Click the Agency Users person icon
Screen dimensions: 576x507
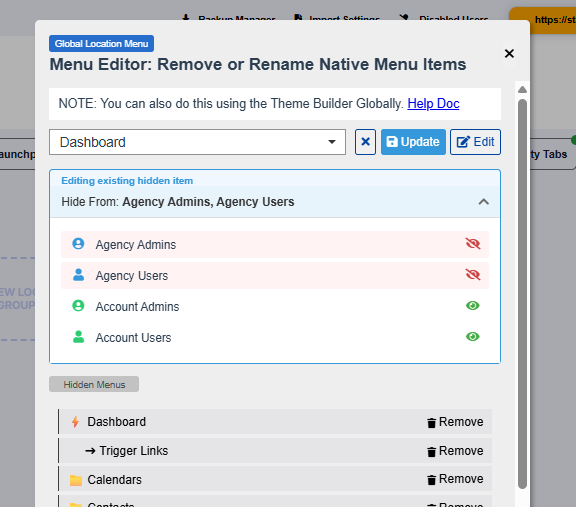point(78,275)
